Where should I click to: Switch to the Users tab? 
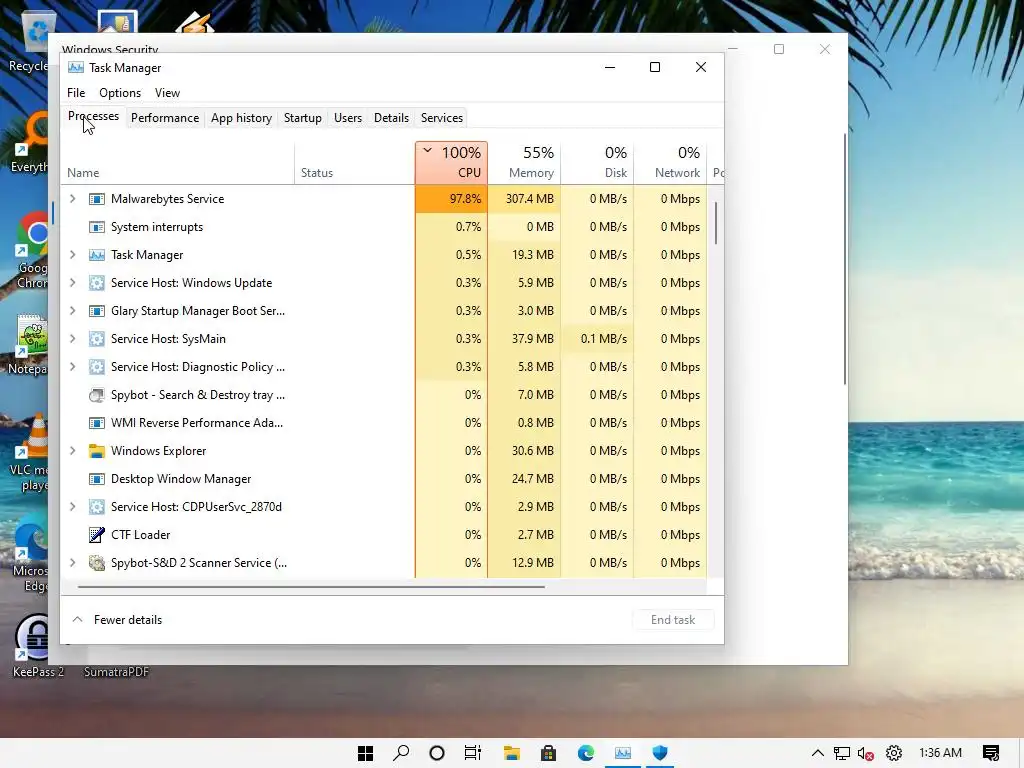point(347,118)
